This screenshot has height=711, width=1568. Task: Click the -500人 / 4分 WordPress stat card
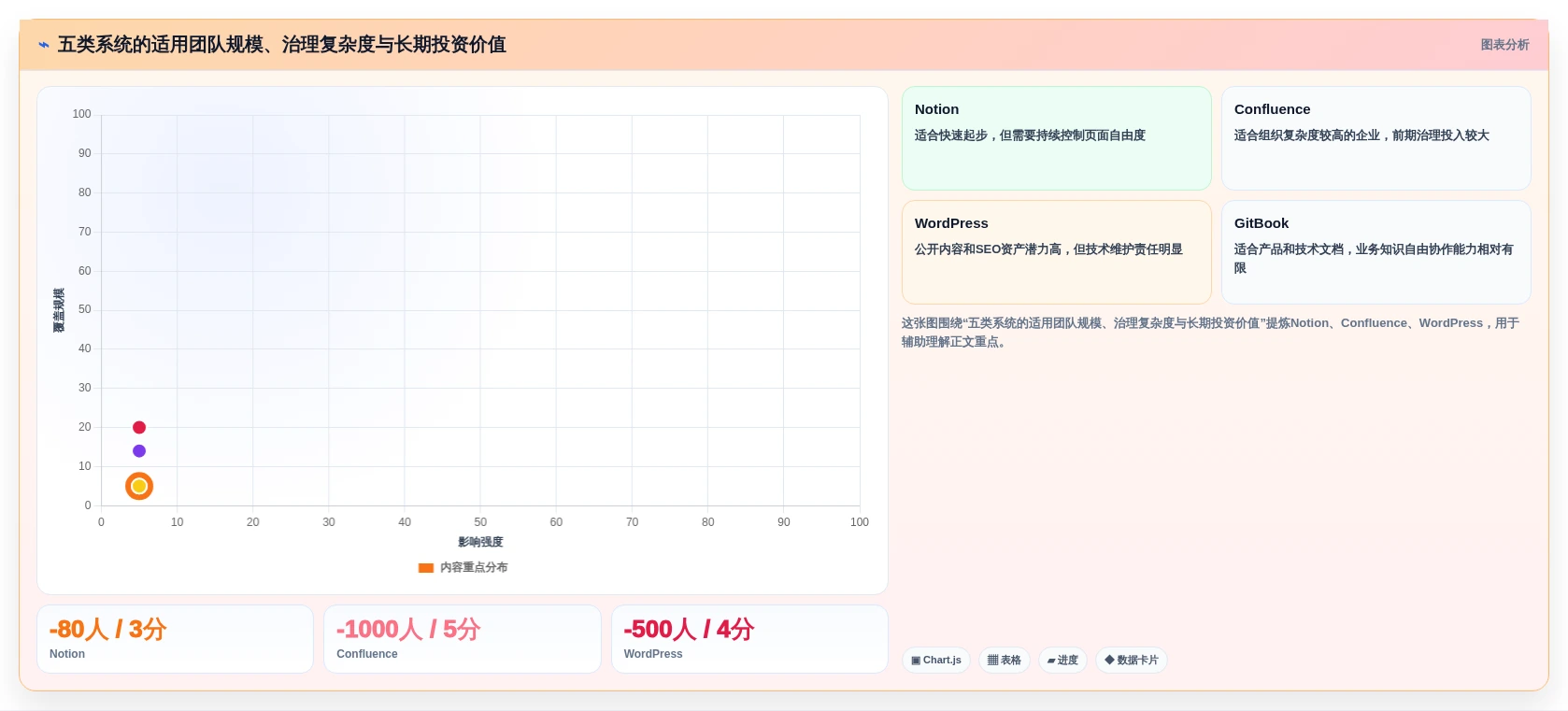click(749, 639)
